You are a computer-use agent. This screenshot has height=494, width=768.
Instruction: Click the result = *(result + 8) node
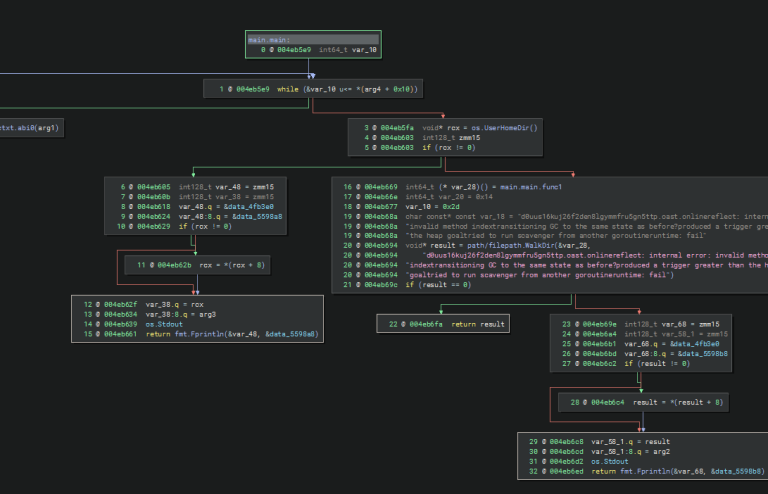pos(643,402)
